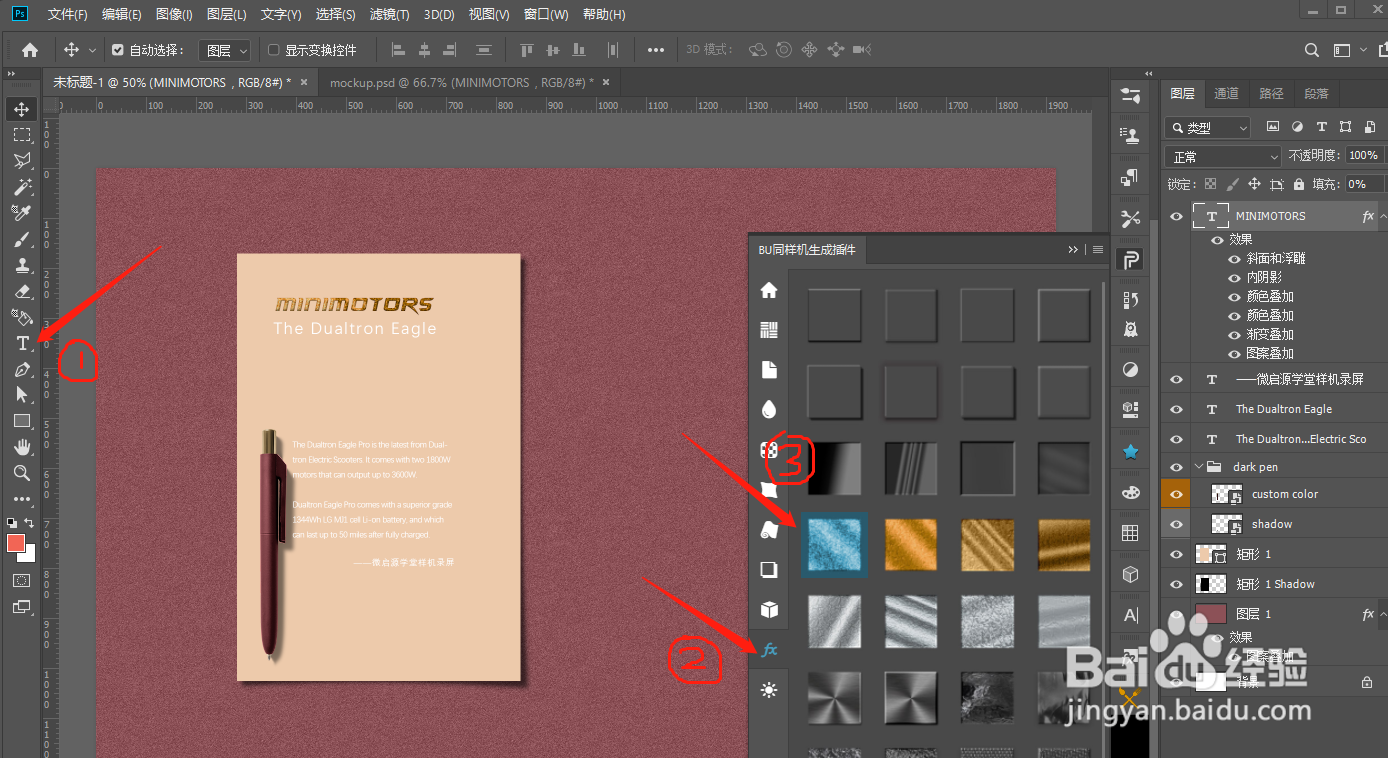This screenshot has width=1388, height=758.
Task: Select the Move tool in the toolbox
Action: tap(22, 108)
